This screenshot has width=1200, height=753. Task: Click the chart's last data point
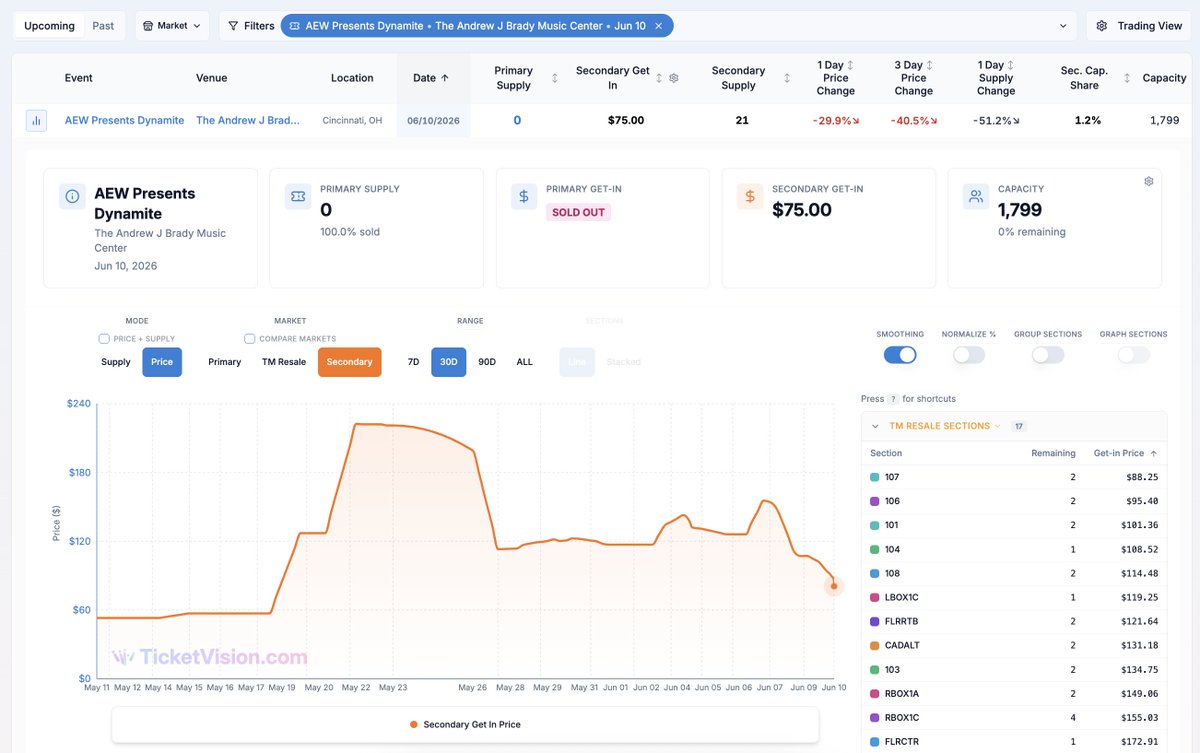pos(834,587)
